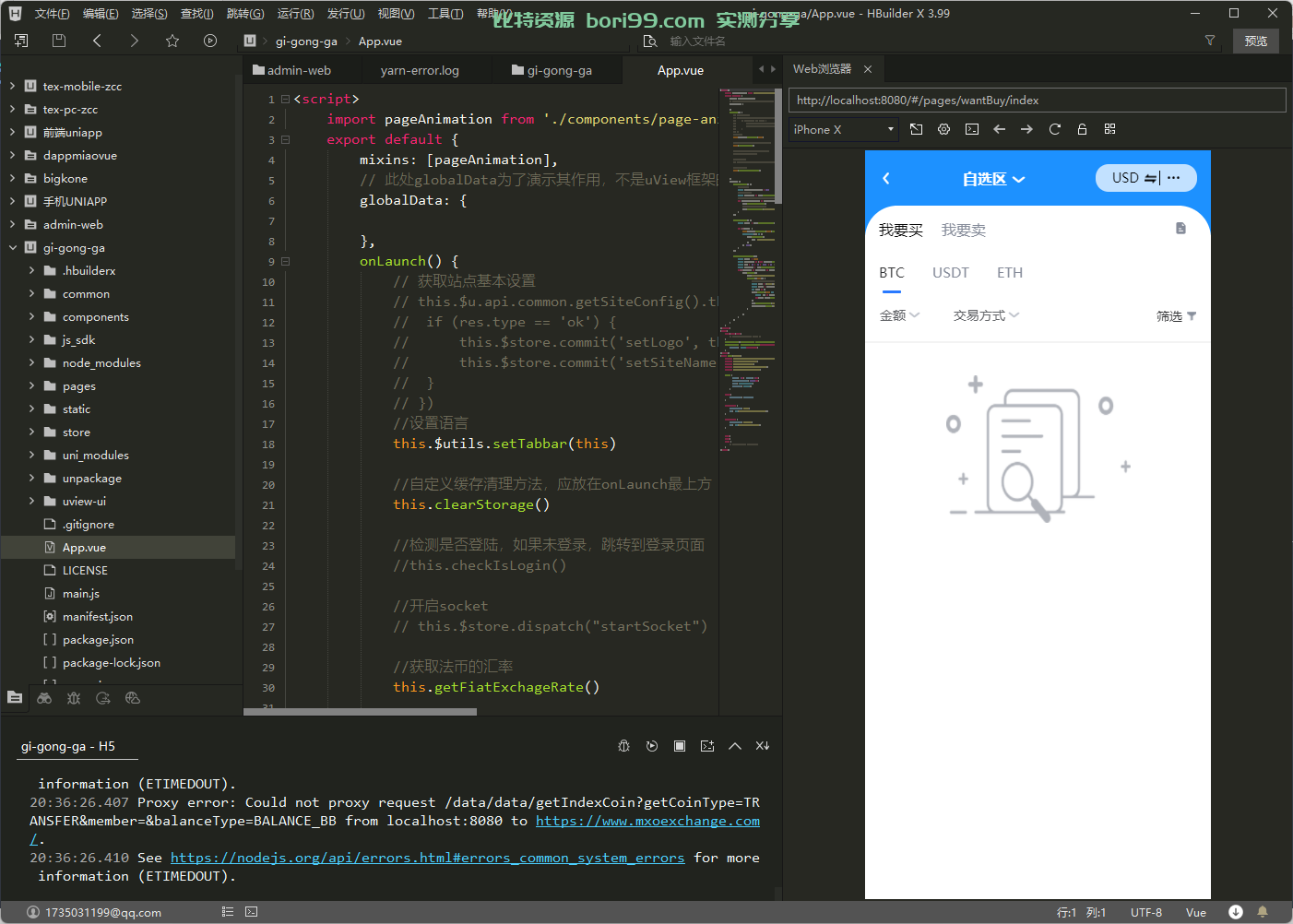Open the 文件(F) menu
The width and height of the screenshot is (1293, 924).
point(52,13)
